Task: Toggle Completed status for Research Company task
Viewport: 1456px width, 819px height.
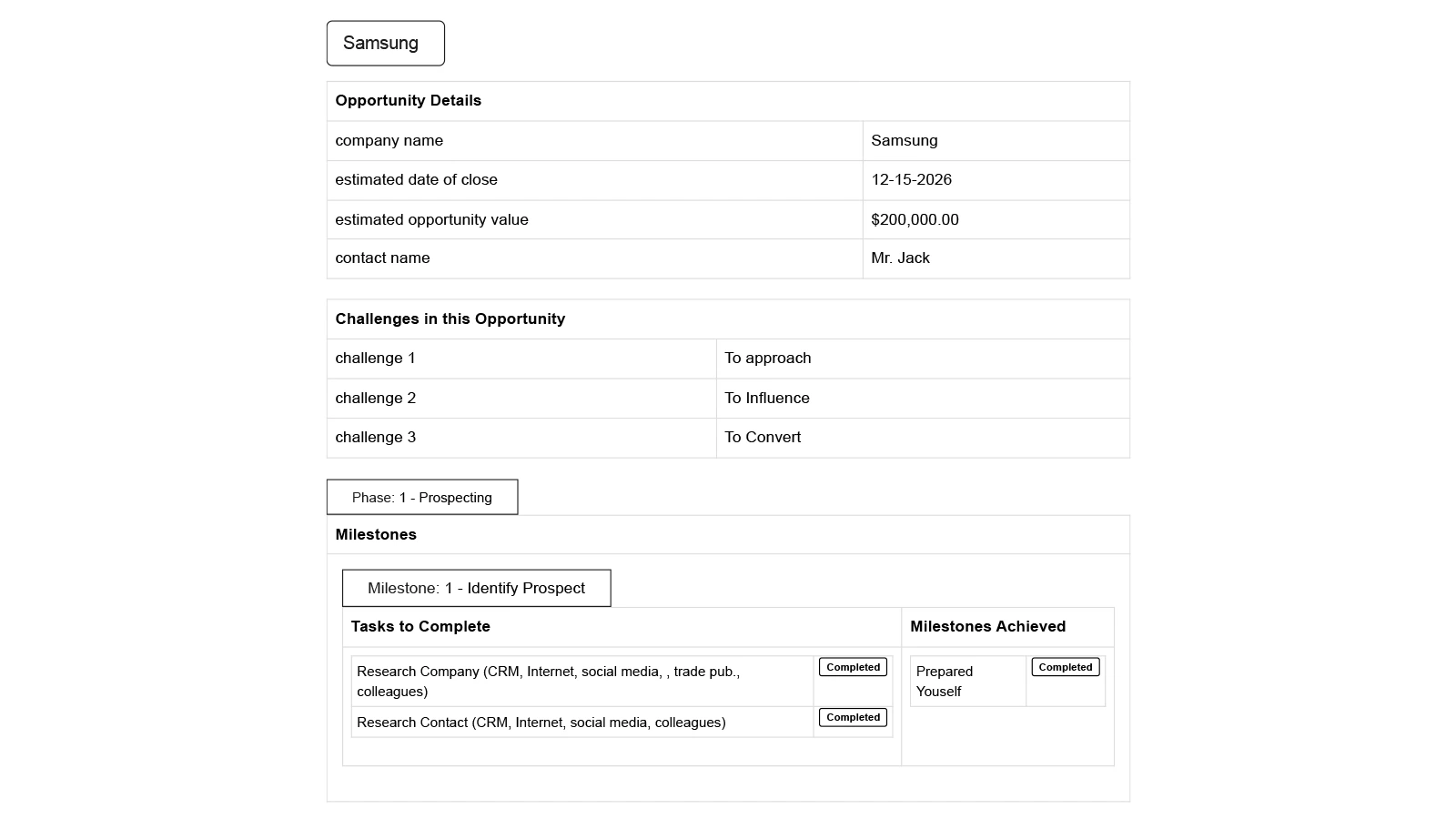Action: coord(853,667)
